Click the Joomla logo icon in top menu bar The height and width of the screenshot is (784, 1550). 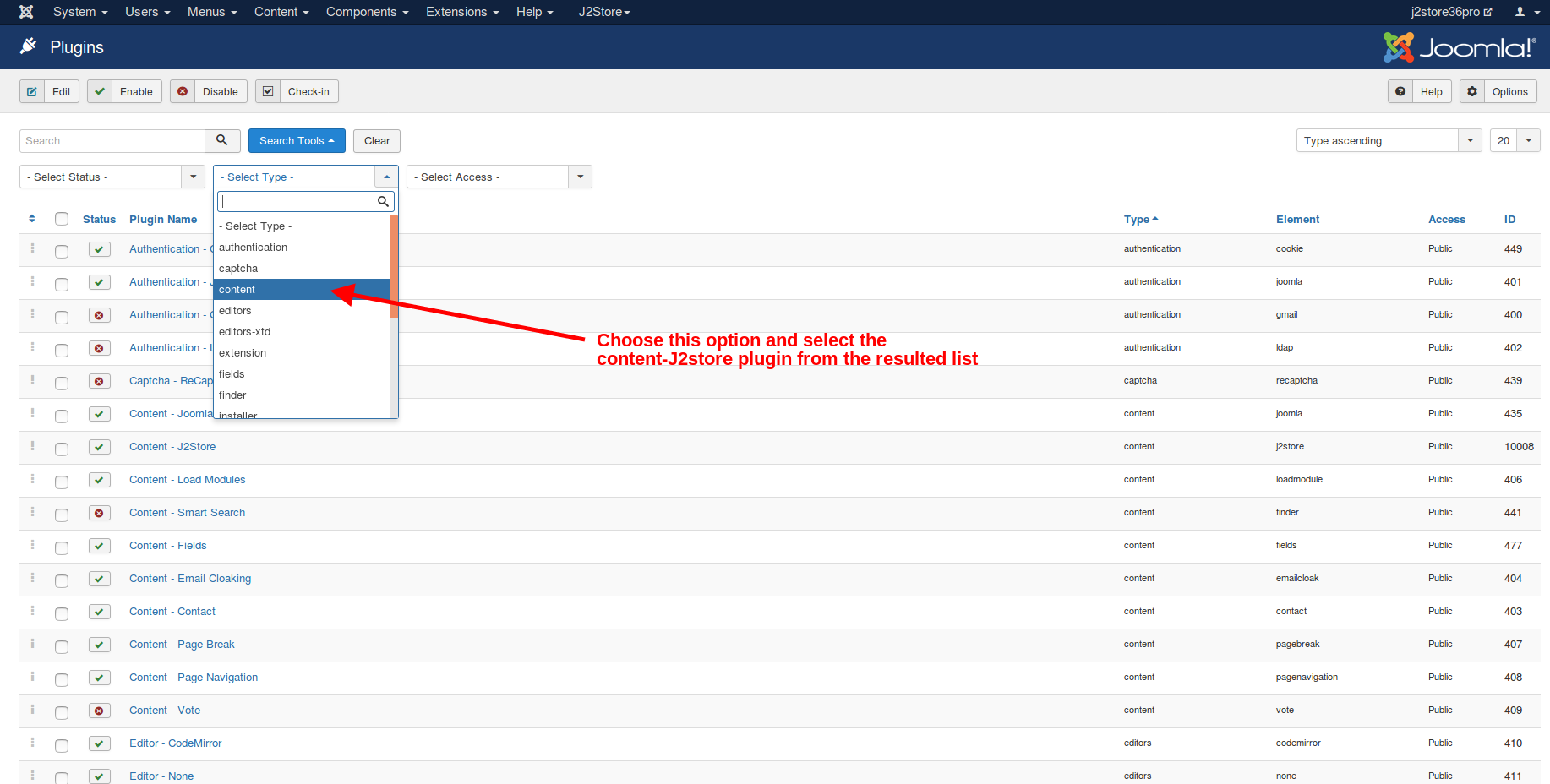point(26,12)
